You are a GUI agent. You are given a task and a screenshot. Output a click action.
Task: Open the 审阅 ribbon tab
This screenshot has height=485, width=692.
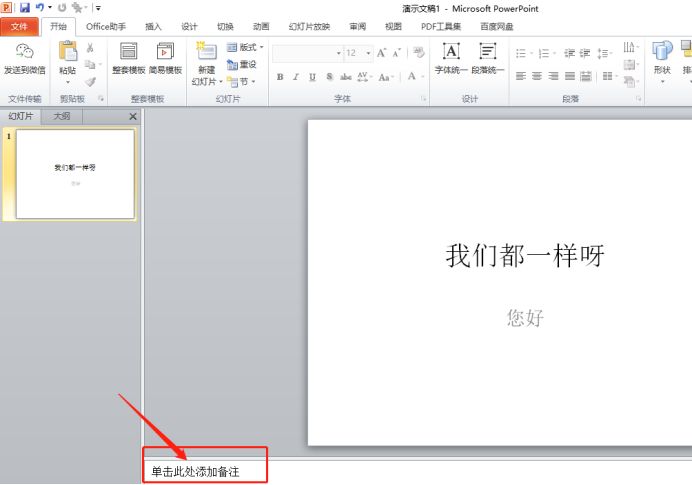(x=357, y=26)
